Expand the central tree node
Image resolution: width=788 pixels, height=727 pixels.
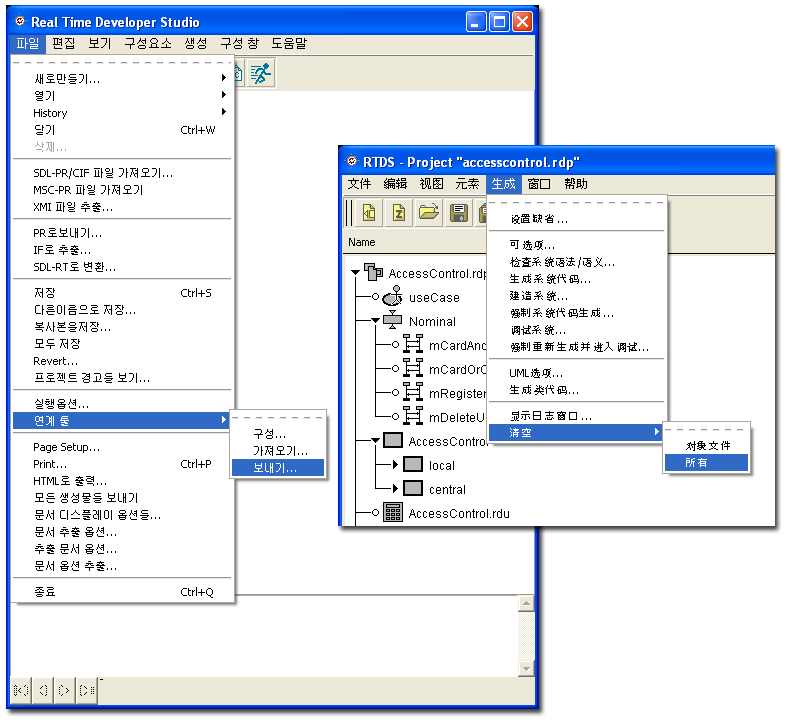point(393,489)
